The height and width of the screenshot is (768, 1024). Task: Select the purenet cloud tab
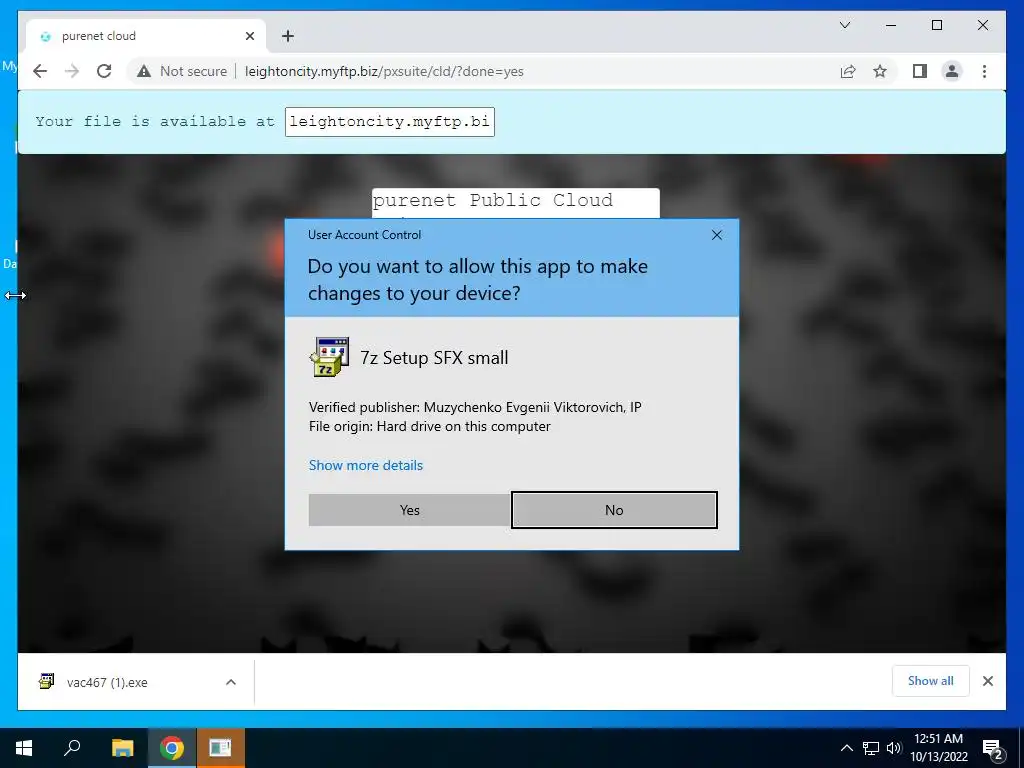(146, 36)
